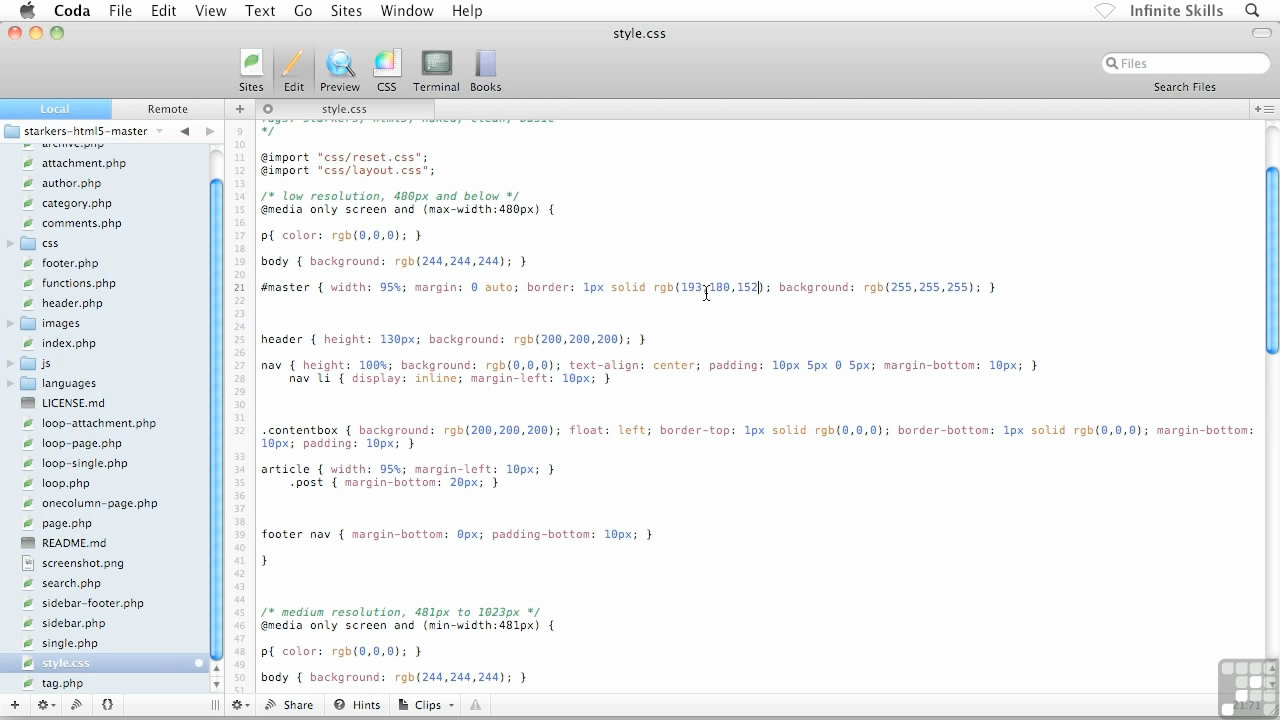
Task: Click the split editor button at tab bar's end
Action: click(x=1262, y=109)
